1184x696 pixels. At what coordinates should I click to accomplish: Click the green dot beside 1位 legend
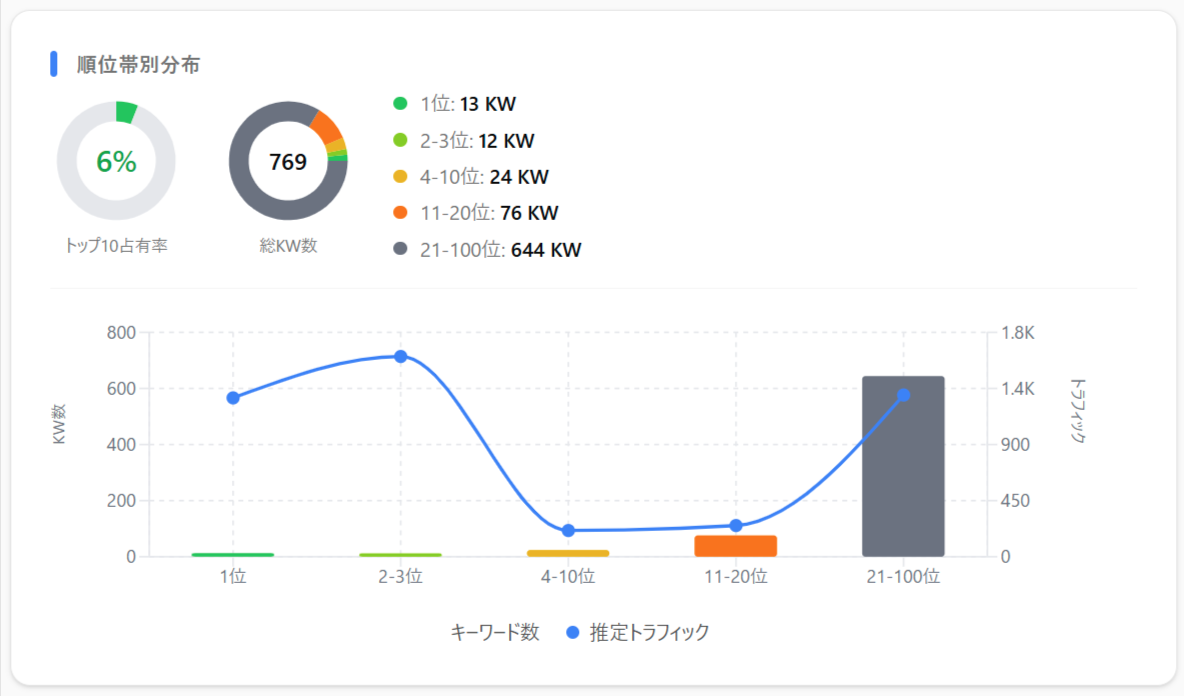[x=401, y=104]
